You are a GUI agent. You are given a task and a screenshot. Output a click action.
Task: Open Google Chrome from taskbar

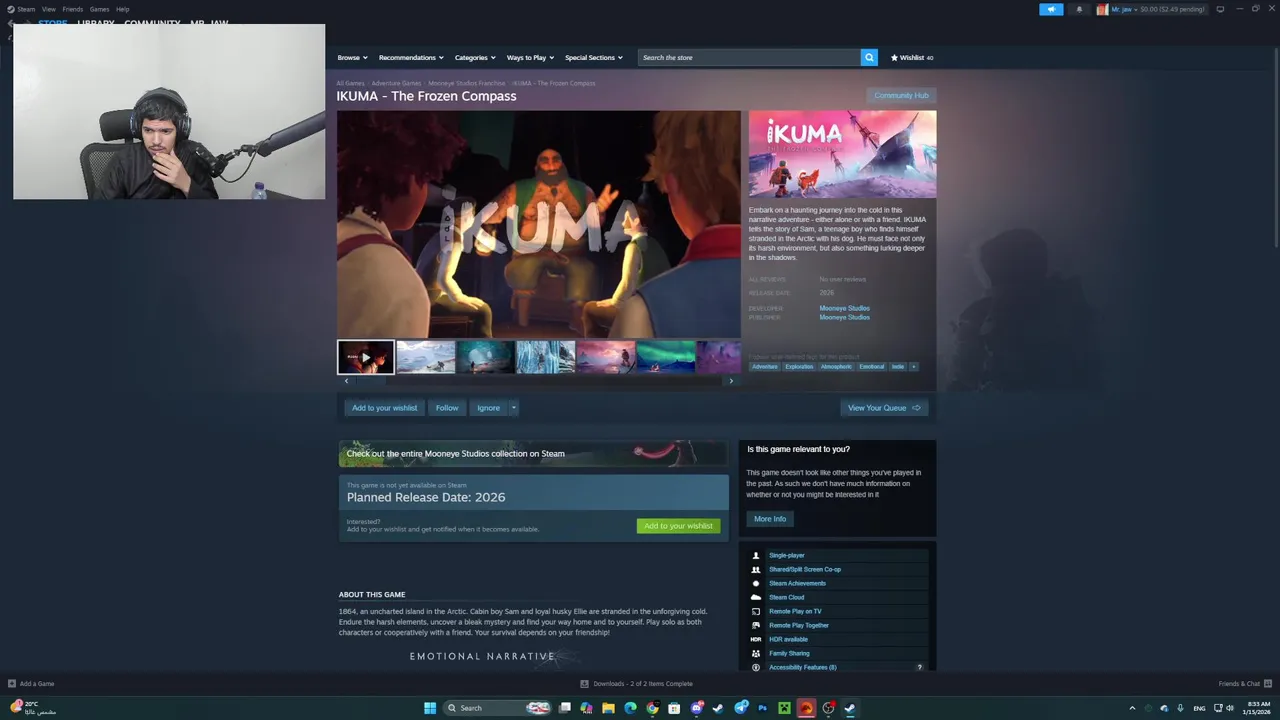coord(652,708)
